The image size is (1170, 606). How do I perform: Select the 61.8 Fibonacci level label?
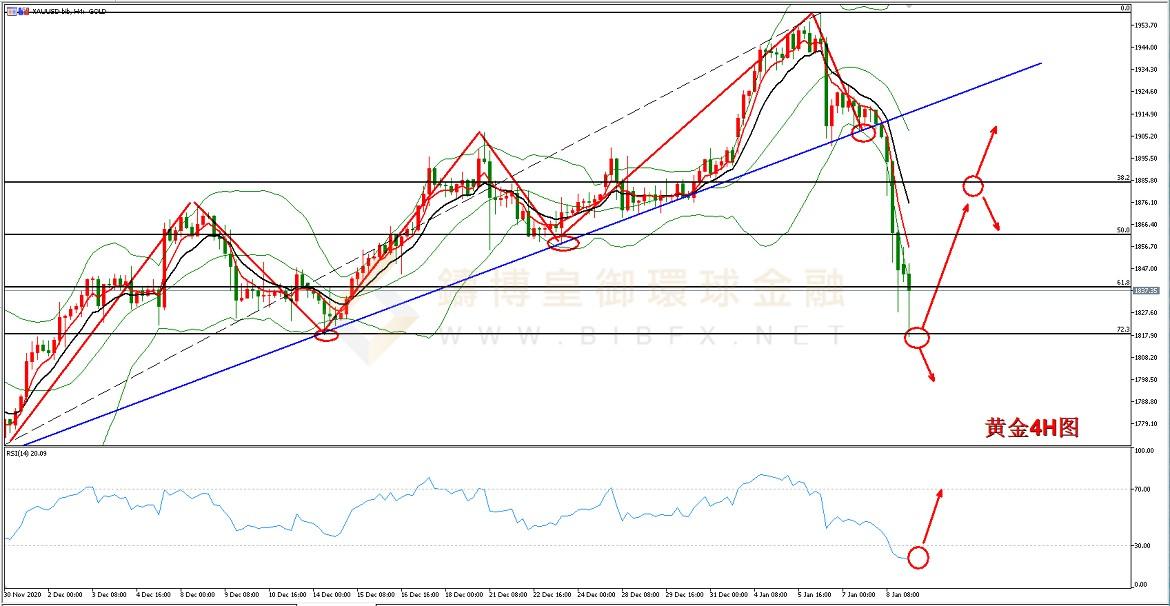point(1122,283)
